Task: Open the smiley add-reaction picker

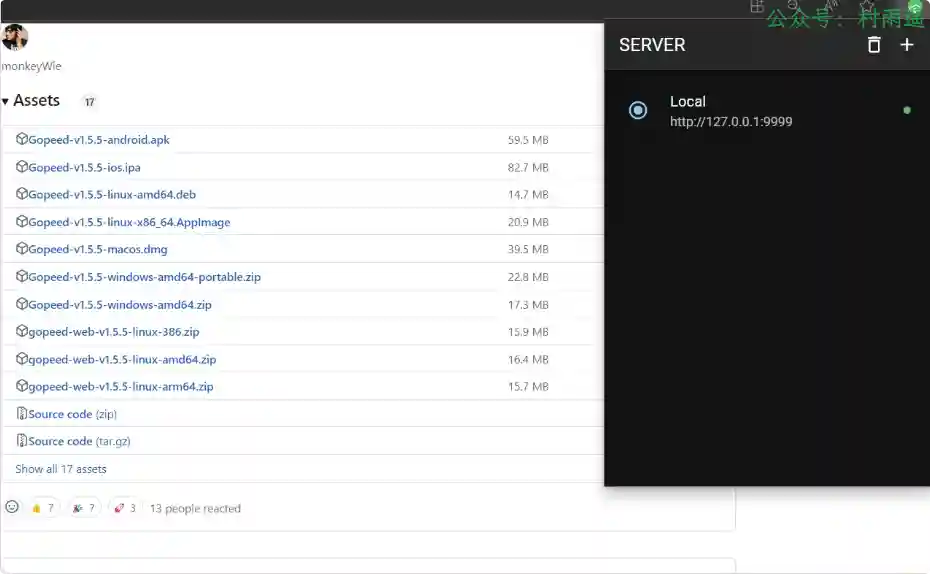Action: pos(12,508)
